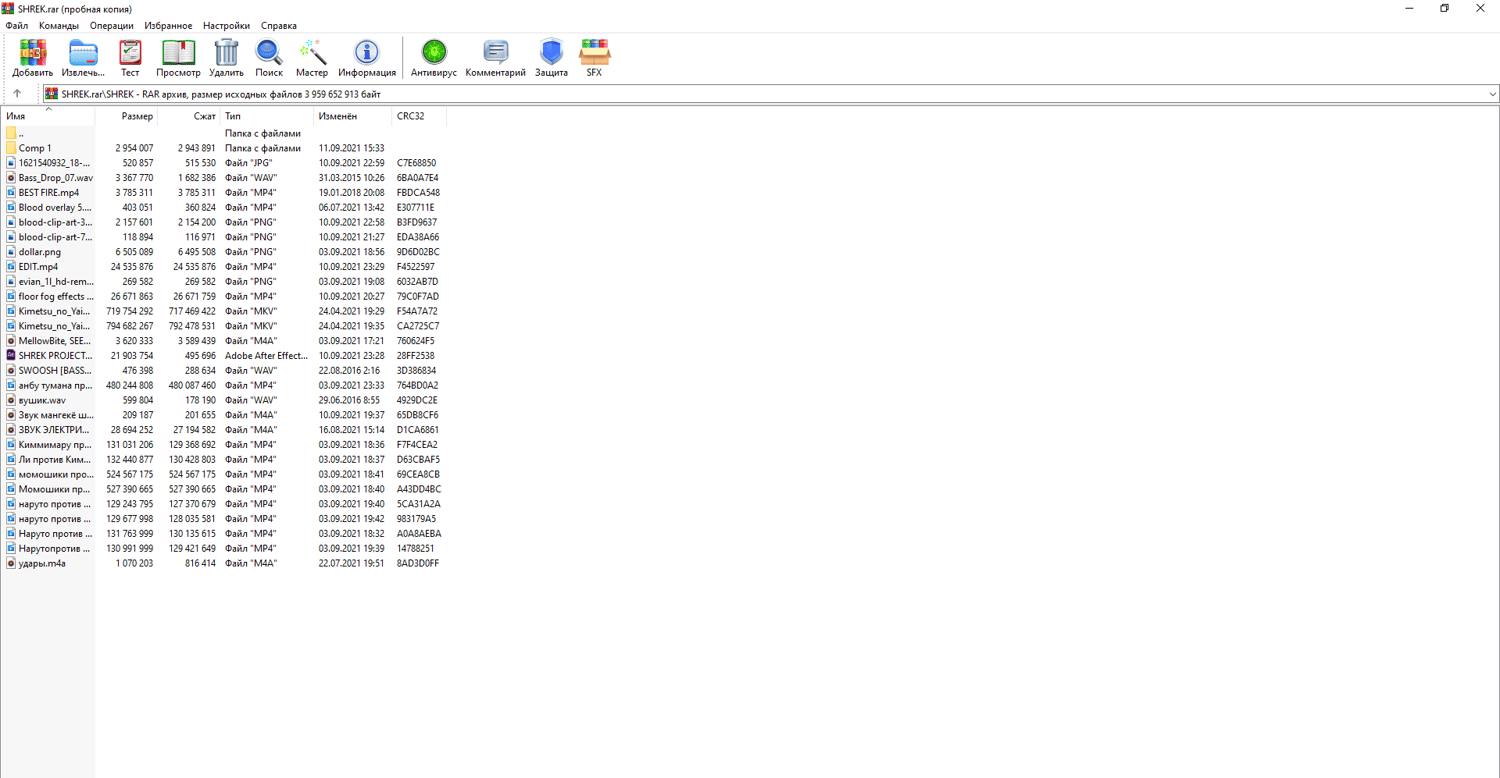Select the Ли против Ким file name
Screen dimensions: 1500x778
pos(55,459)
